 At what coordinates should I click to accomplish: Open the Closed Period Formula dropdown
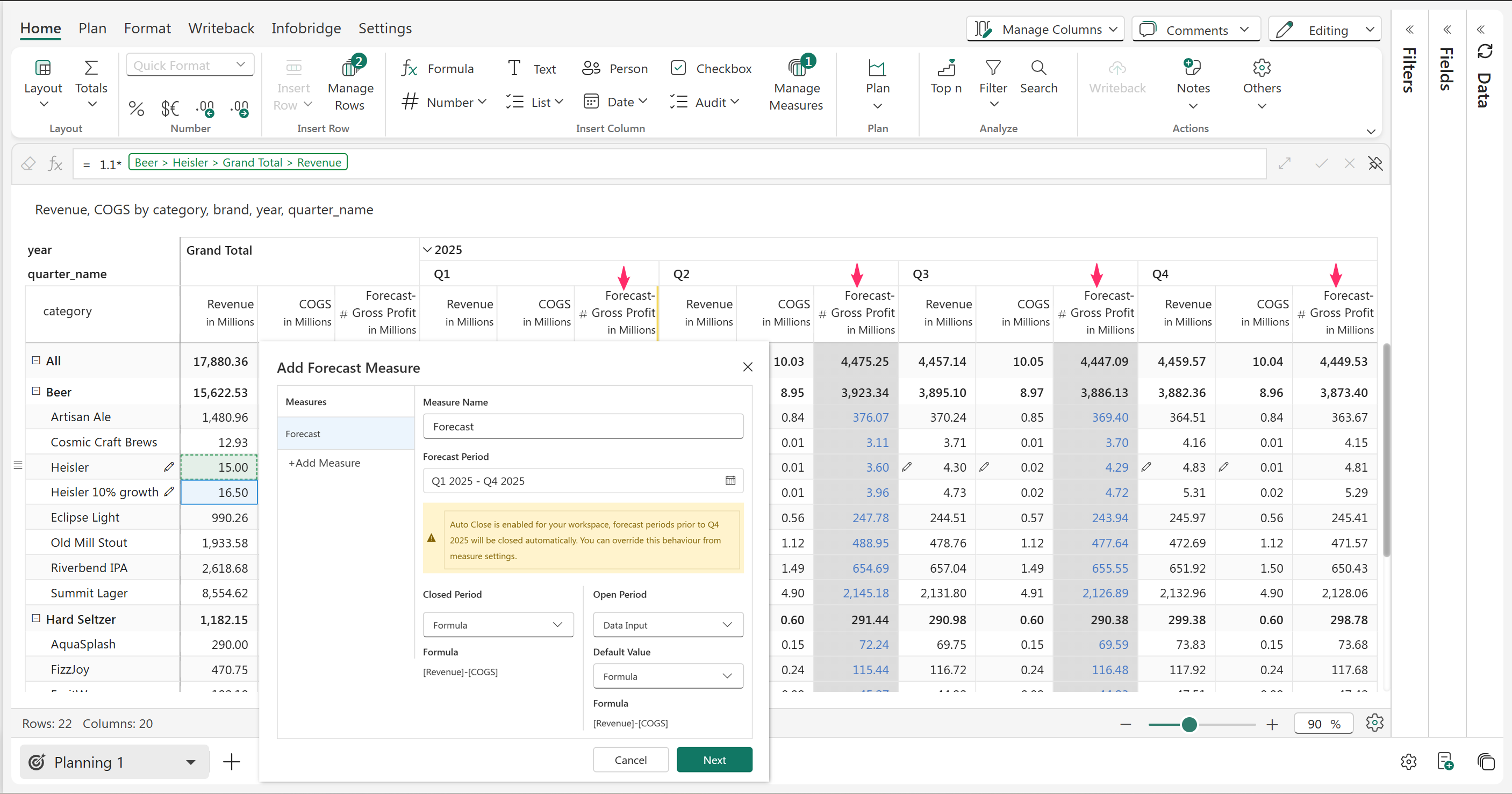[x=498, y=625]
